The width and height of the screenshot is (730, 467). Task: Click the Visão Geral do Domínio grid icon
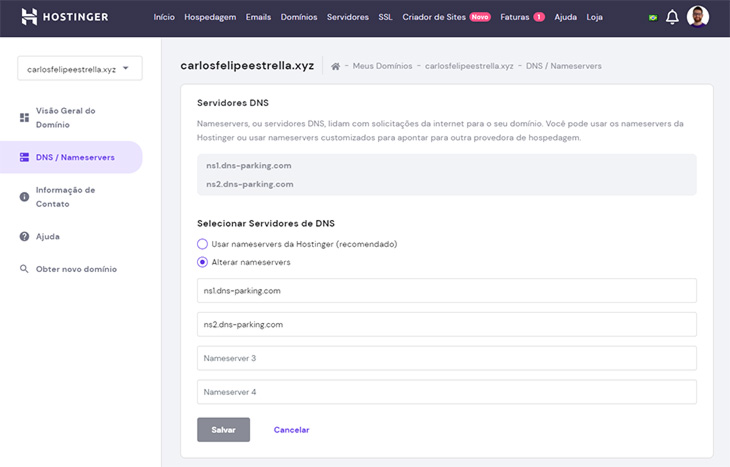tap(24, 117)
